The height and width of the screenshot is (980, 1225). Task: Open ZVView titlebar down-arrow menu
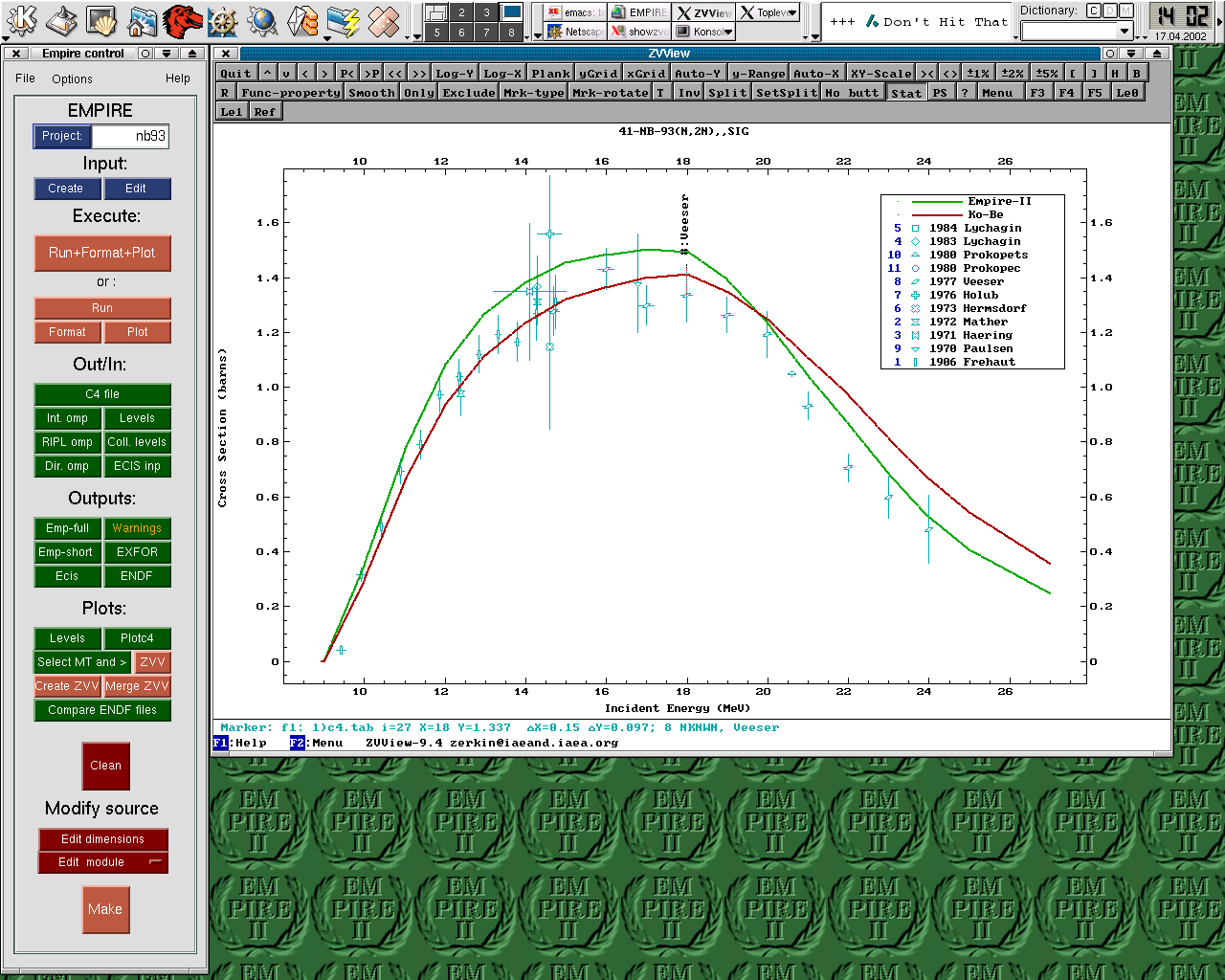pos(1131,54)
